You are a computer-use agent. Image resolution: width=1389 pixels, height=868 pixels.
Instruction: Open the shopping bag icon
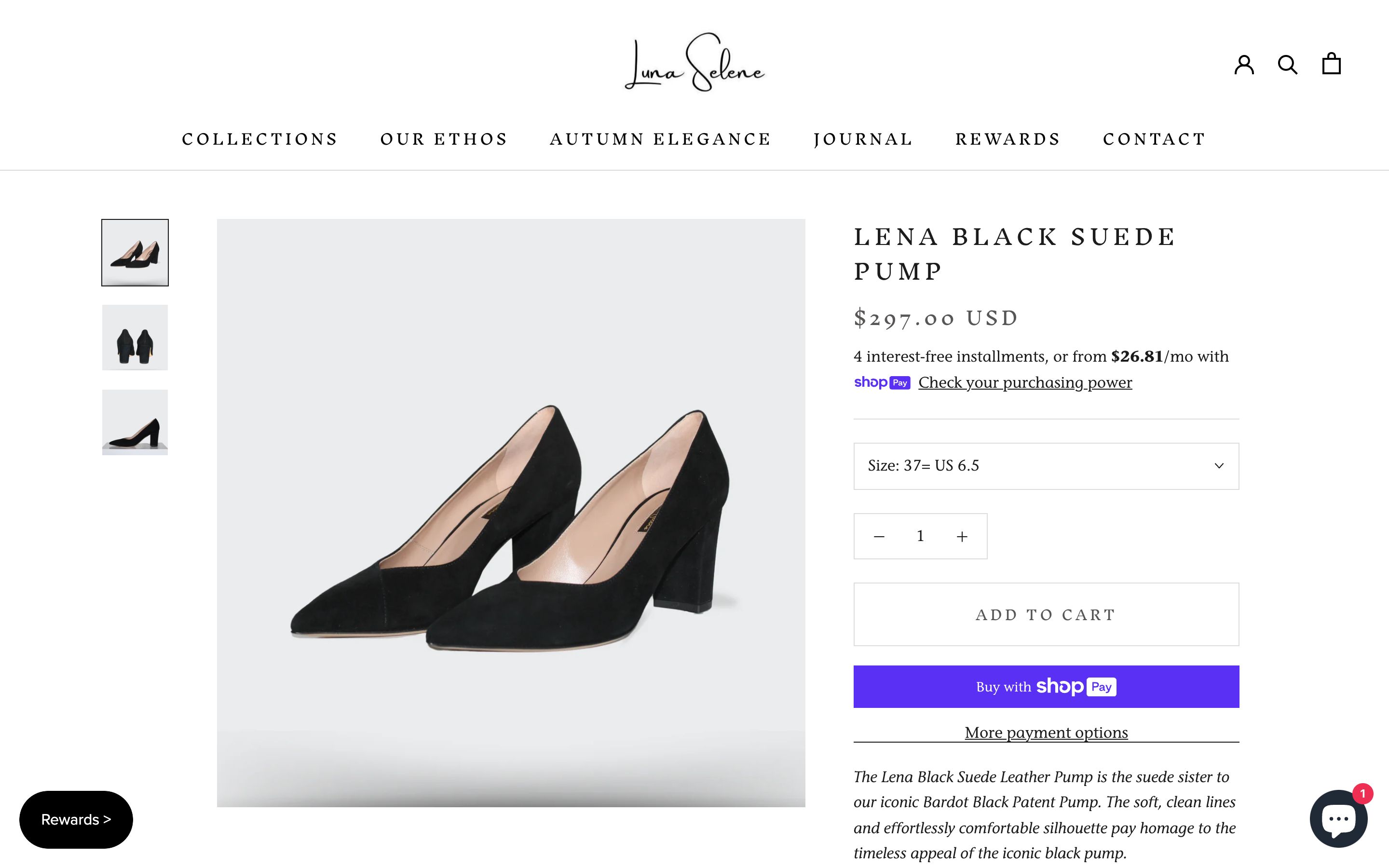(x=1331, y=64)
